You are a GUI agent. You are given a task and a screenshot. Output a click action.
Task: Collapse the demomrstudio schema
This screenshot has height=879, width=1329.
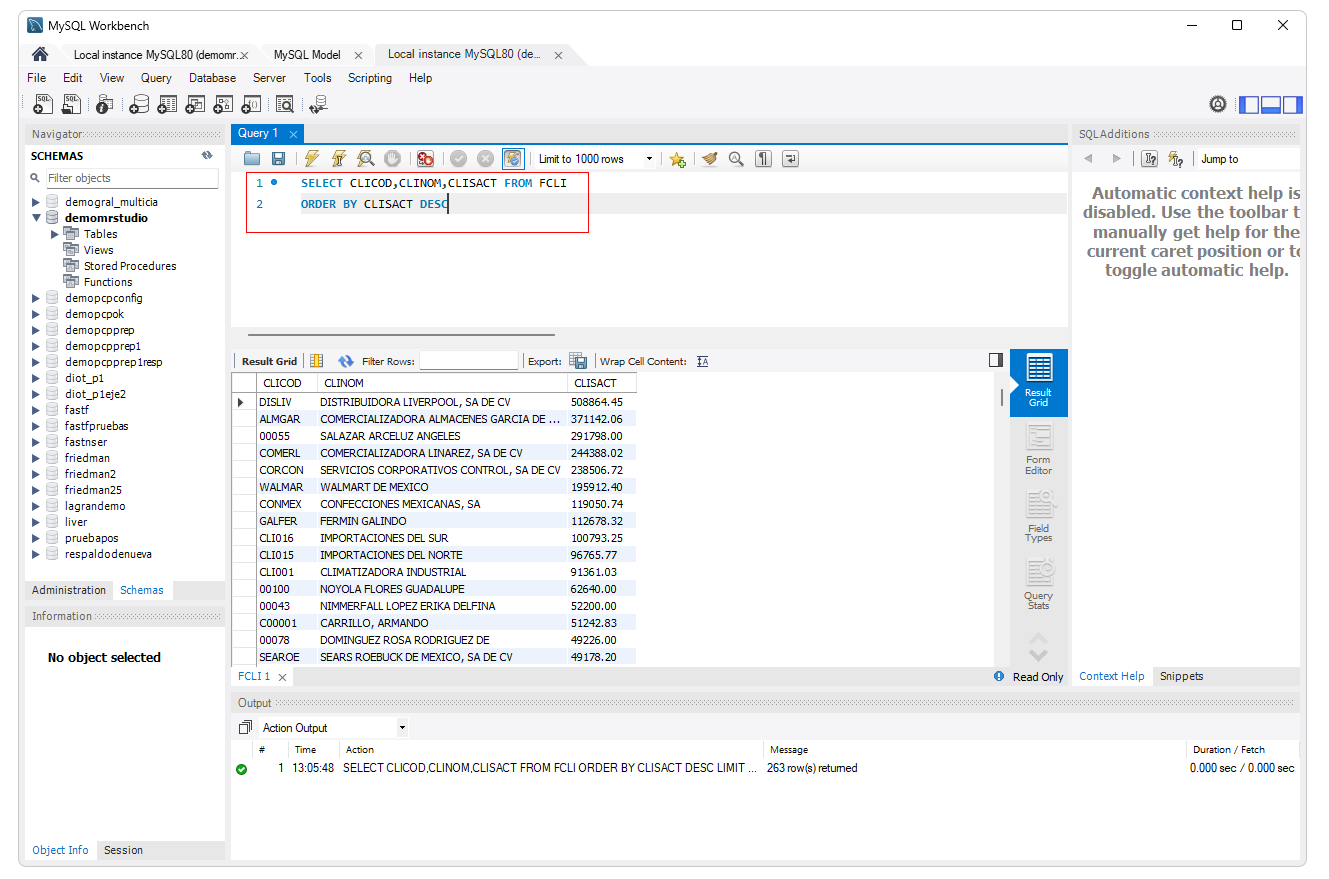tap(37, 218)
